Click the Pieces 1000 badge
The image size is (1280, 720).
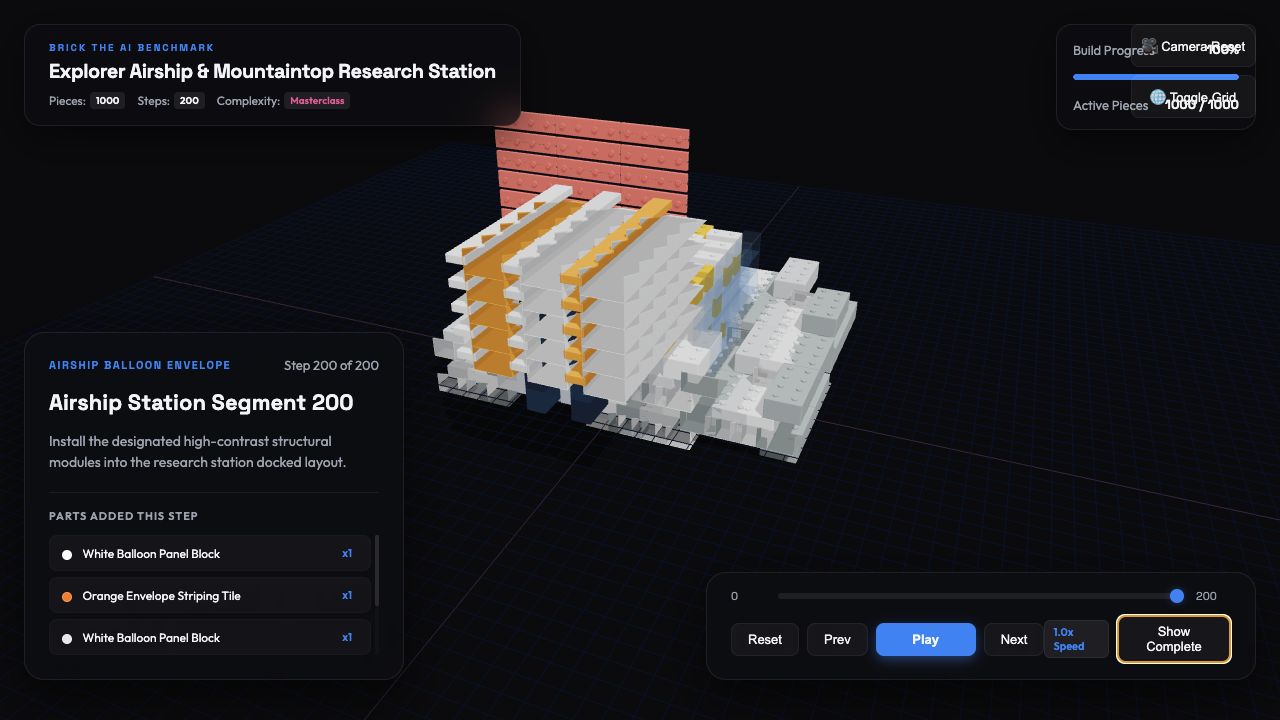click(107, 101)
